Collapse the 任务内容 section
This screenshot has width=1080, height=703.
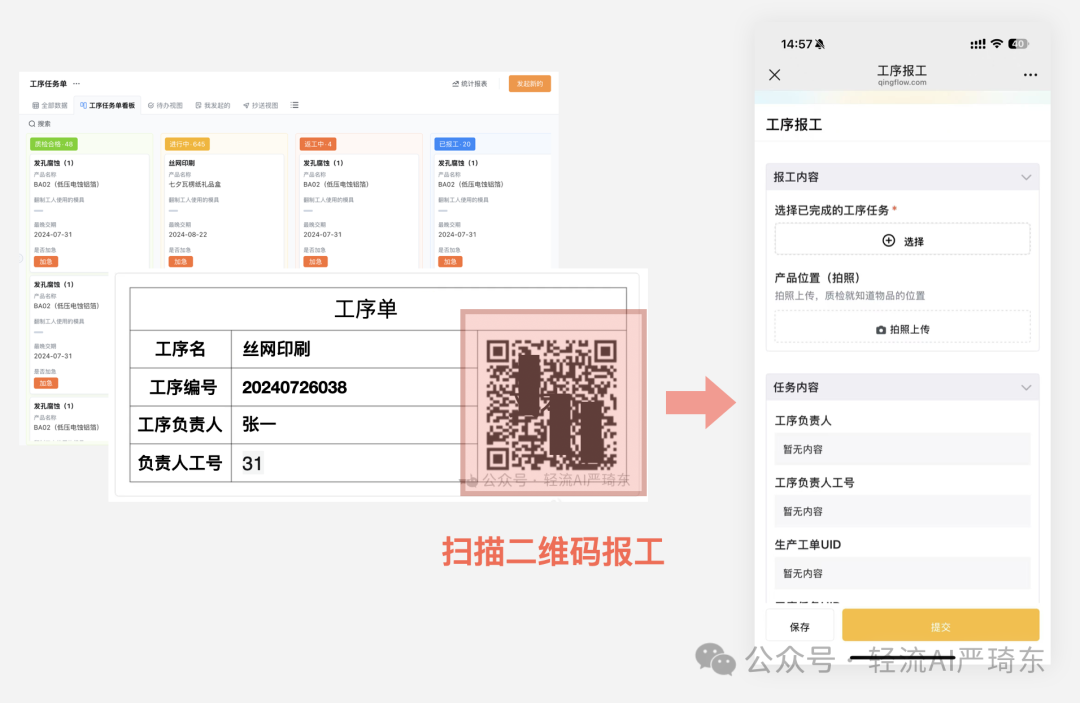click(x=1026, y=387)
